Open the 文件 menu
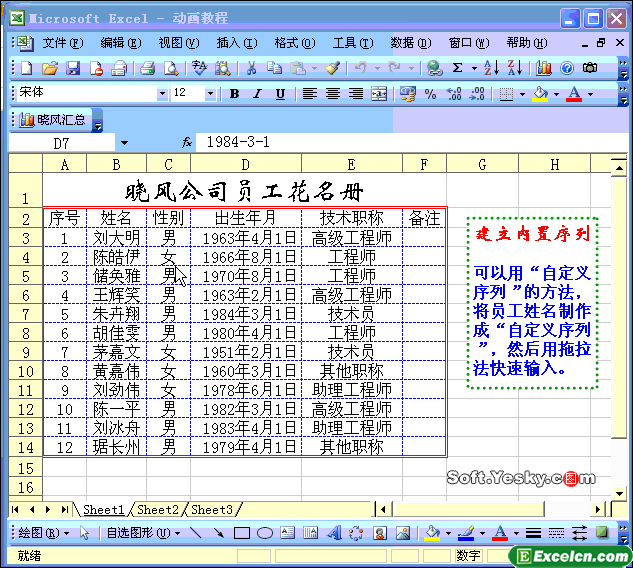Viewport: 633px width, 568px height. click(63, 42)
